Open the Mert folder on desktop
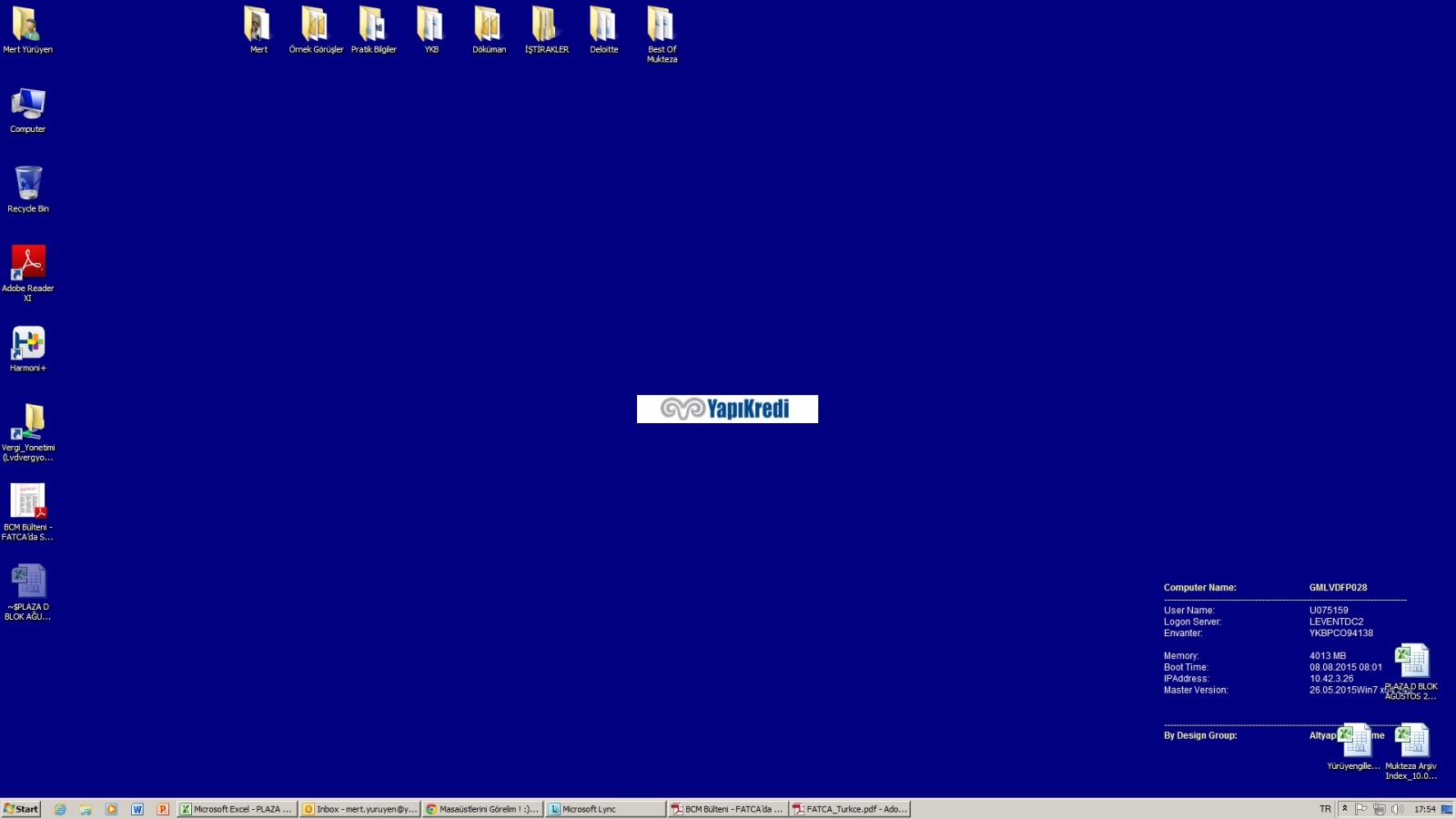 (258, 30)
